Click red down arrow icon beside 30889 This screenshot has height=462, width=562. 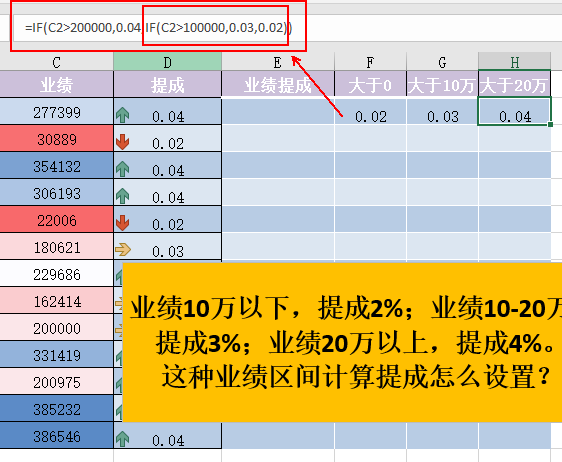123,142
